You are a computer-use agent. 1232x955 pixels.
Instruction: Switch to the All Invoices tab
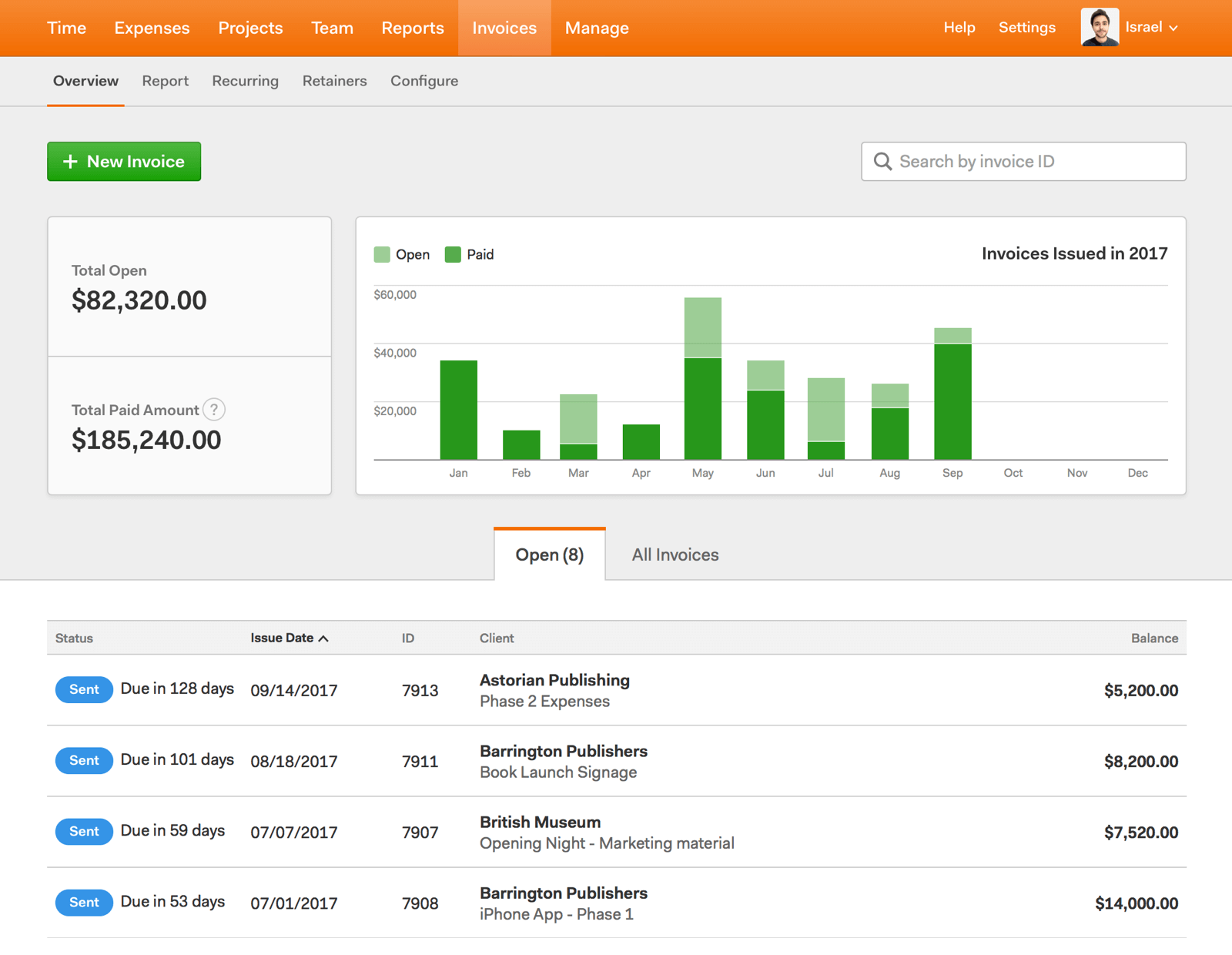pos(674,554)
